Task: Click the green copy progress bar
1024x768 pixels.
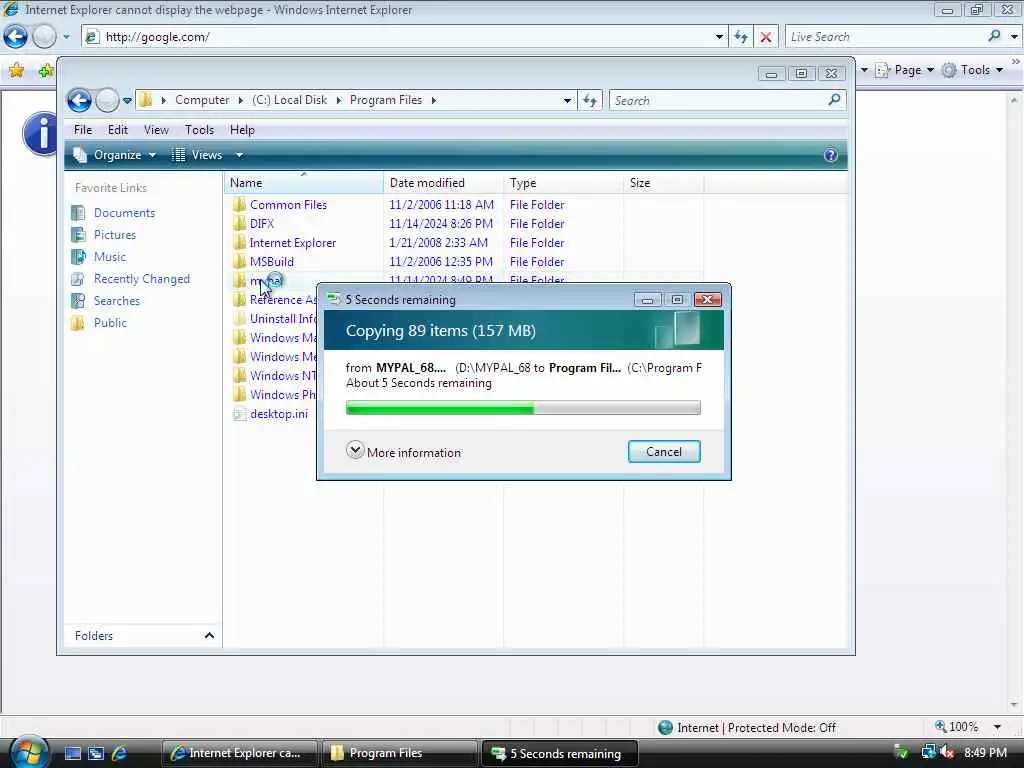Action: [x=523, y=408]
